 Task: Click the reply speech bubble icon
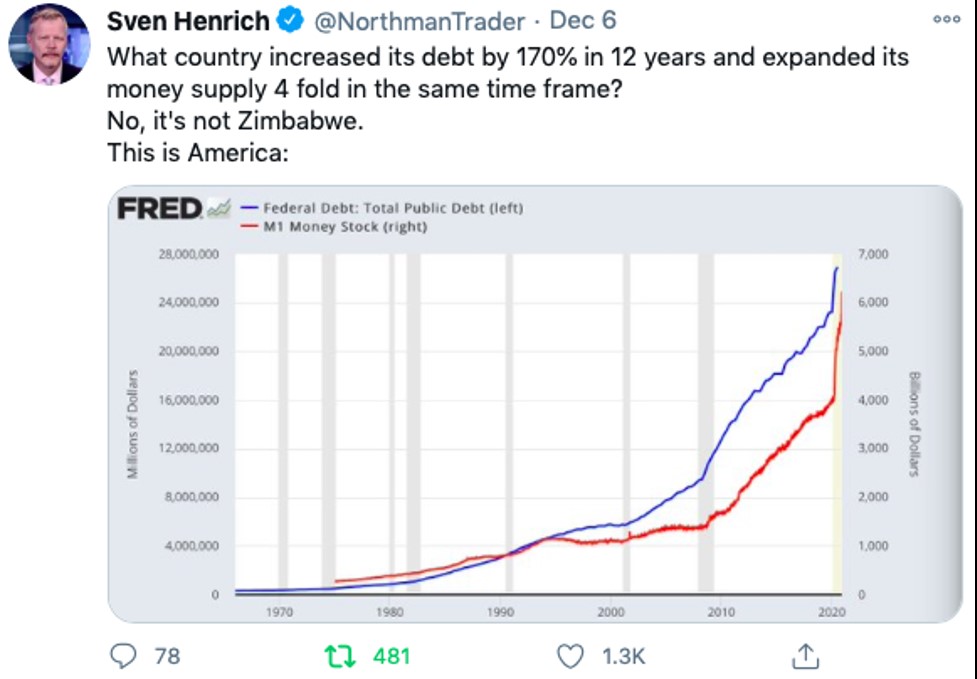coord(123,655)
